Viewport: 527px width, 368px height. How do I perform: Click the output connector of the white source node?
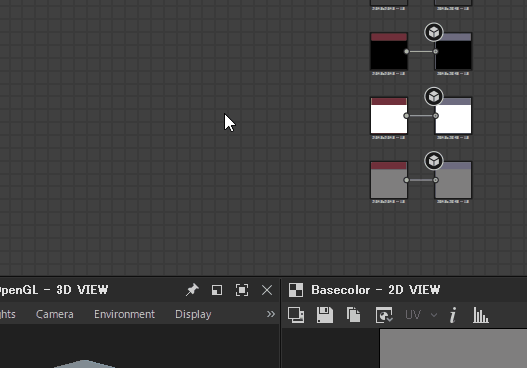click(x=406, y=116)
